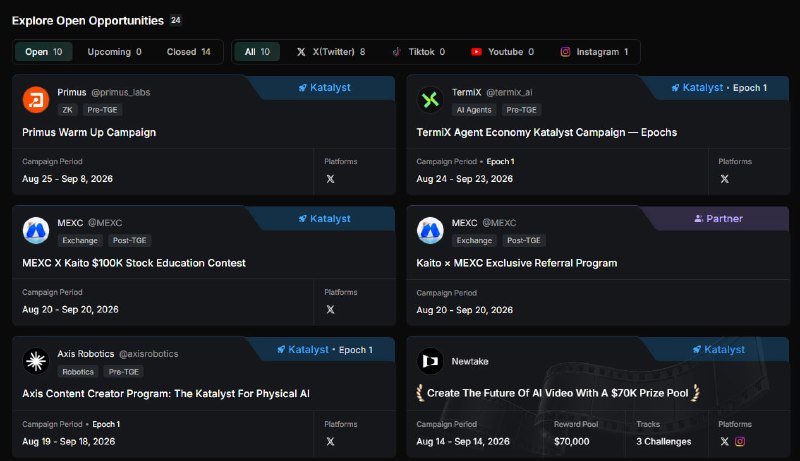800x461 pixels.
Task: Click the Primus orange logo icon
Action: 36,99
